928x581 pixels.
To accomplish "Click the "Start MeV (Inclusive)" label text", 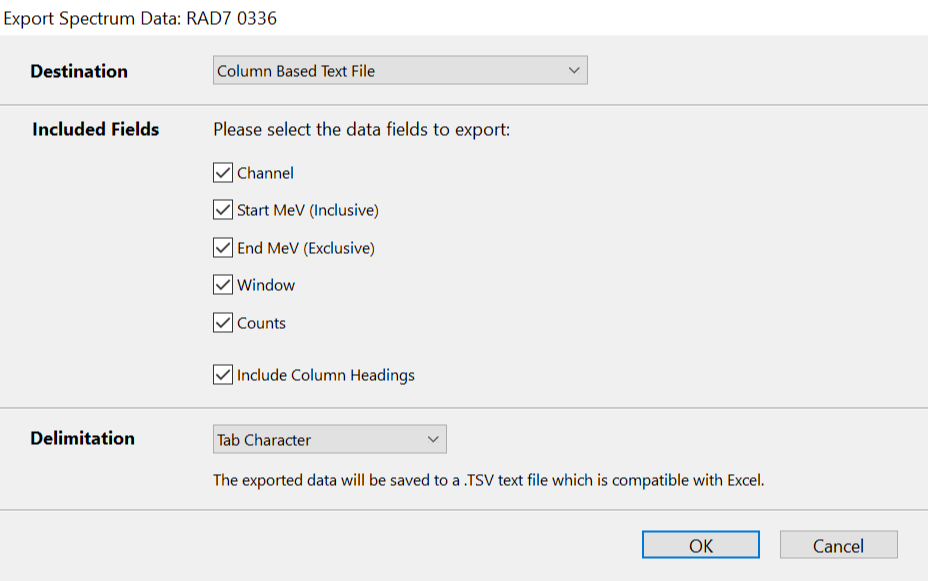I will pyautogui.click(x=308, y=211).
